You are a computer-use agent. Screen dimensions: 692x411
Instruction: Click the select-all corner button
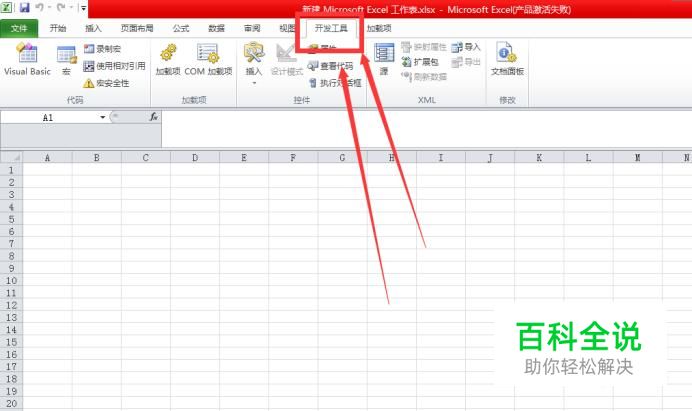[x=11, y=158]
